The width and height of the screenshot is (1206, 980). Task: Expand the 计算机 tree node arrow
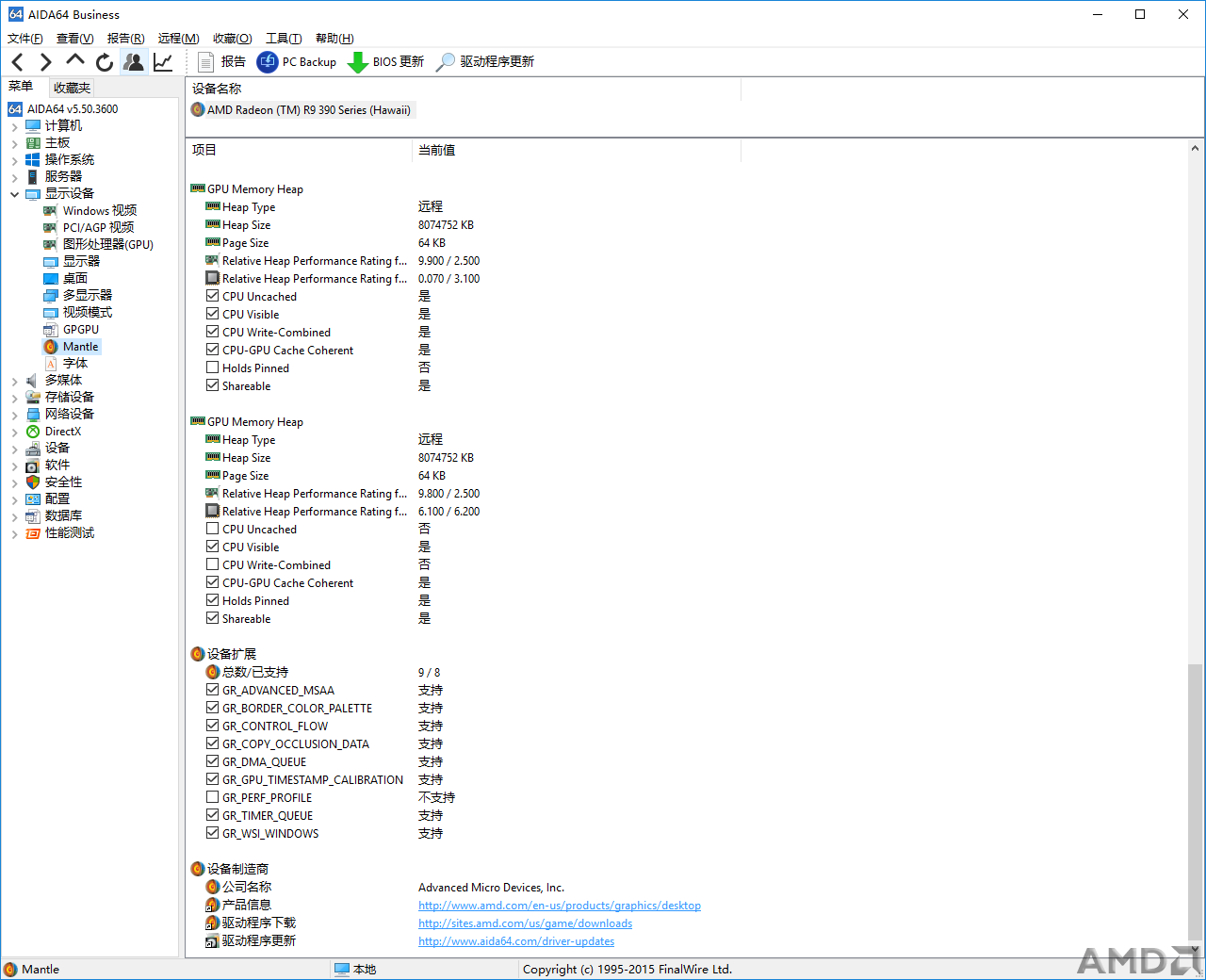tap(14, 126)
